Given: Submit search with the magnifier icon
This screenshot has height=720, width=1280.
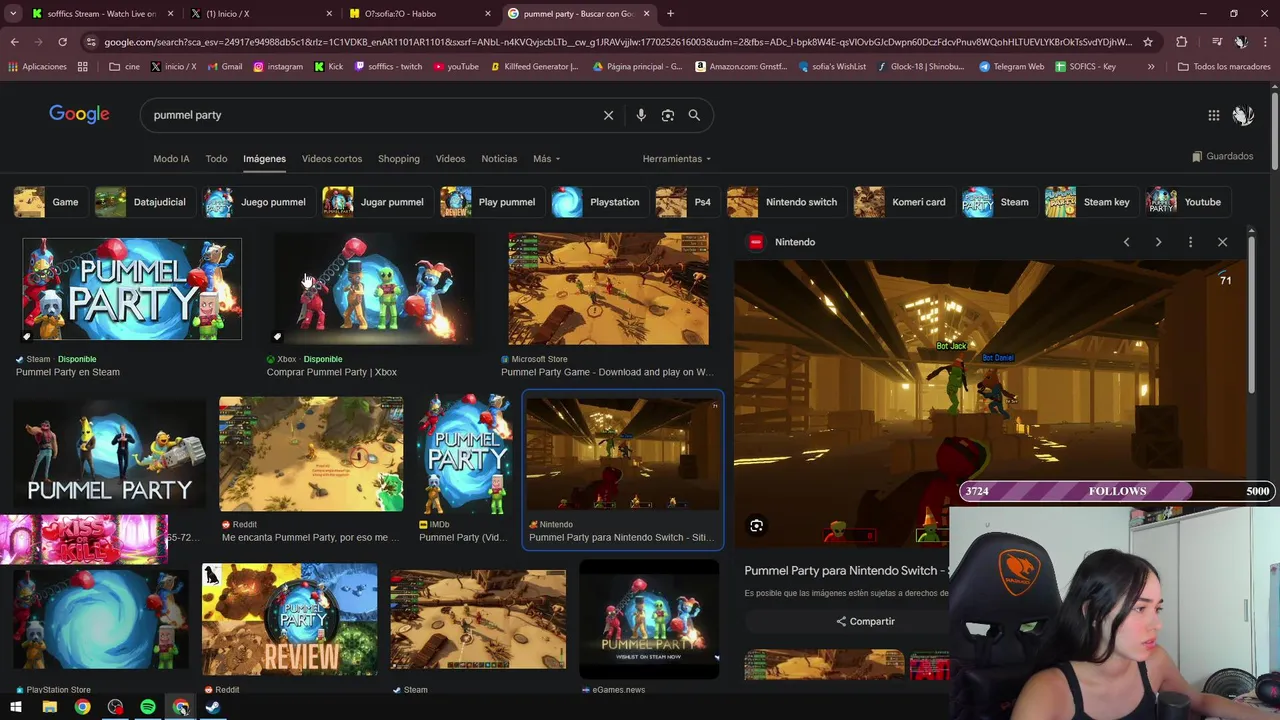Looking at the screenshot, I should (x=694, y=115).
